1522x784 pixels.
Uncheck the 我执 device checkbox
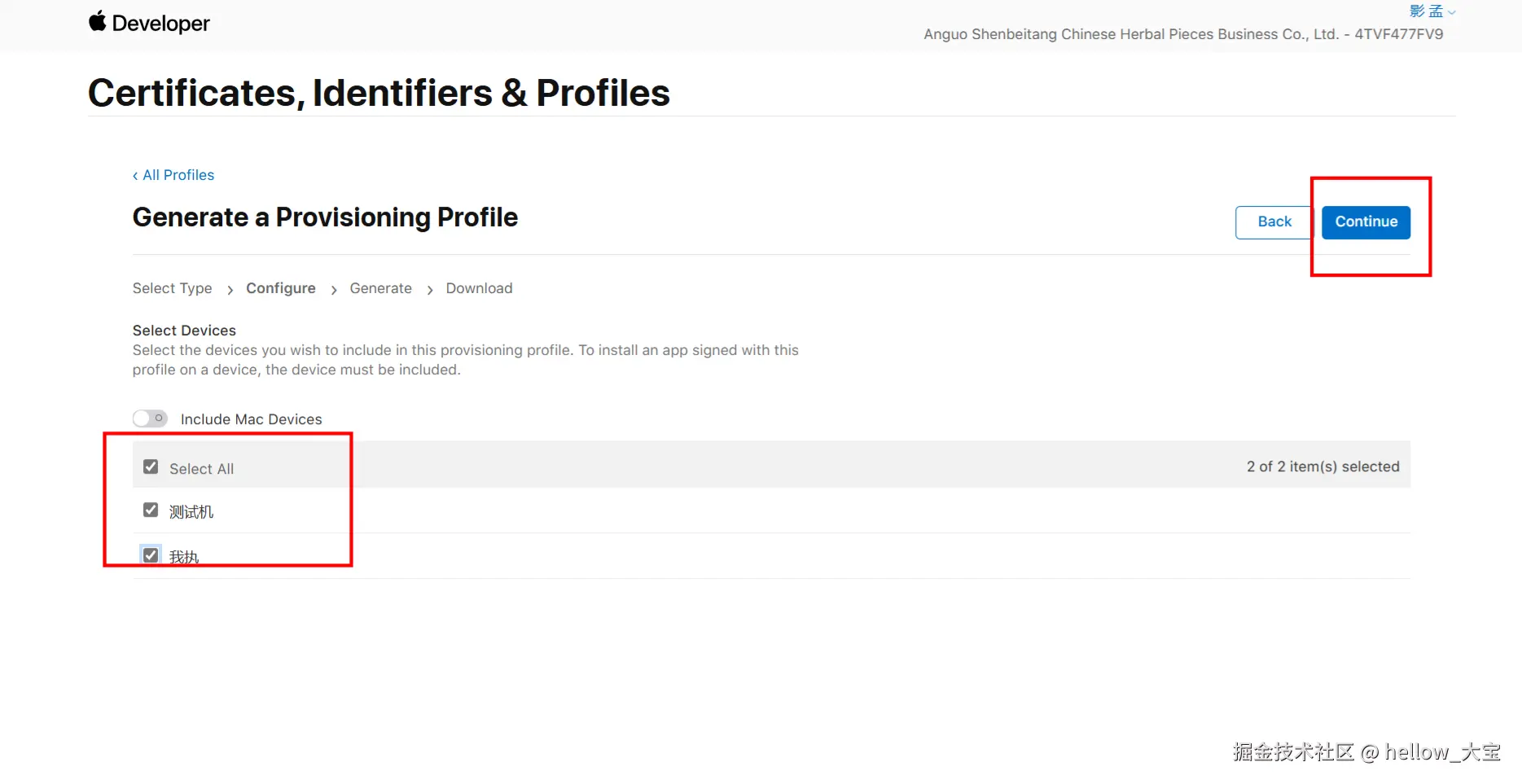tap(151, 555)
